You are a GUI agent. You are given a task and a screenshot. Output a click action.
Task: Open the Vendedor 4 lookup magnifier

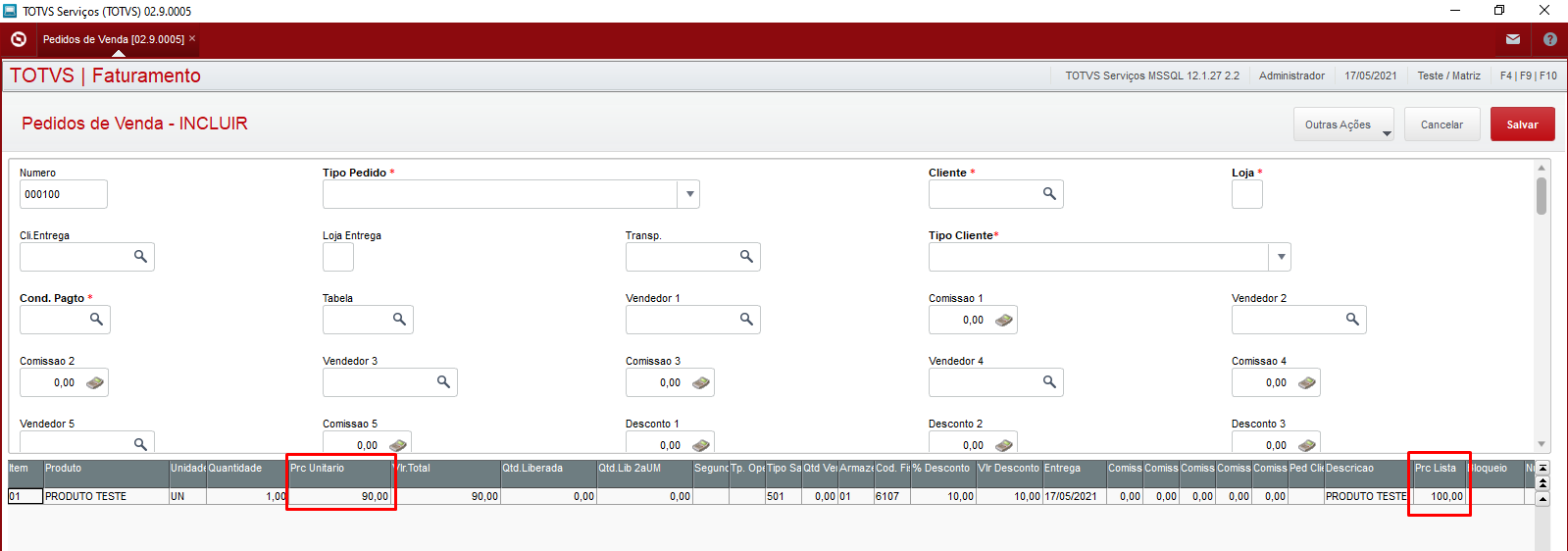1049,382
